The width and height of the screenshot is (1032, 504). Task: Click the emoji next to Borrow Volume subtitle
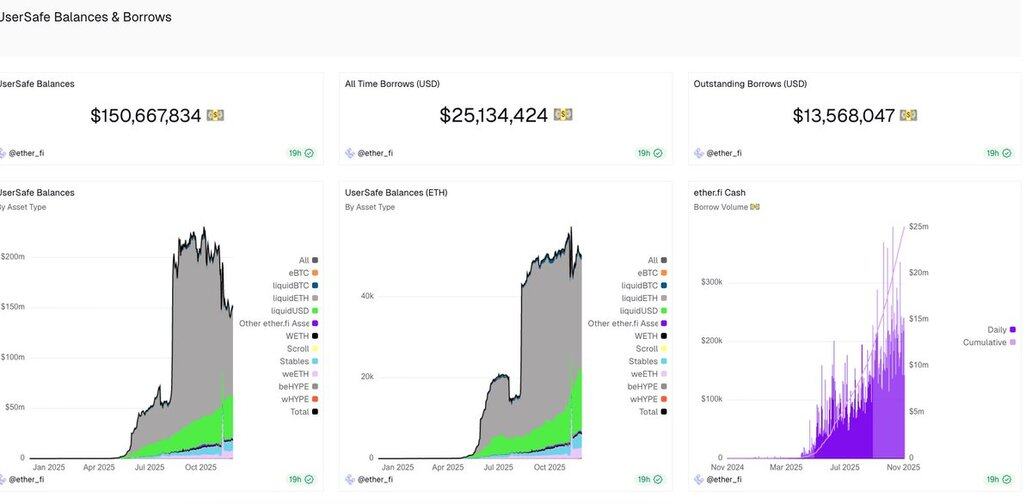pos(755,207)
